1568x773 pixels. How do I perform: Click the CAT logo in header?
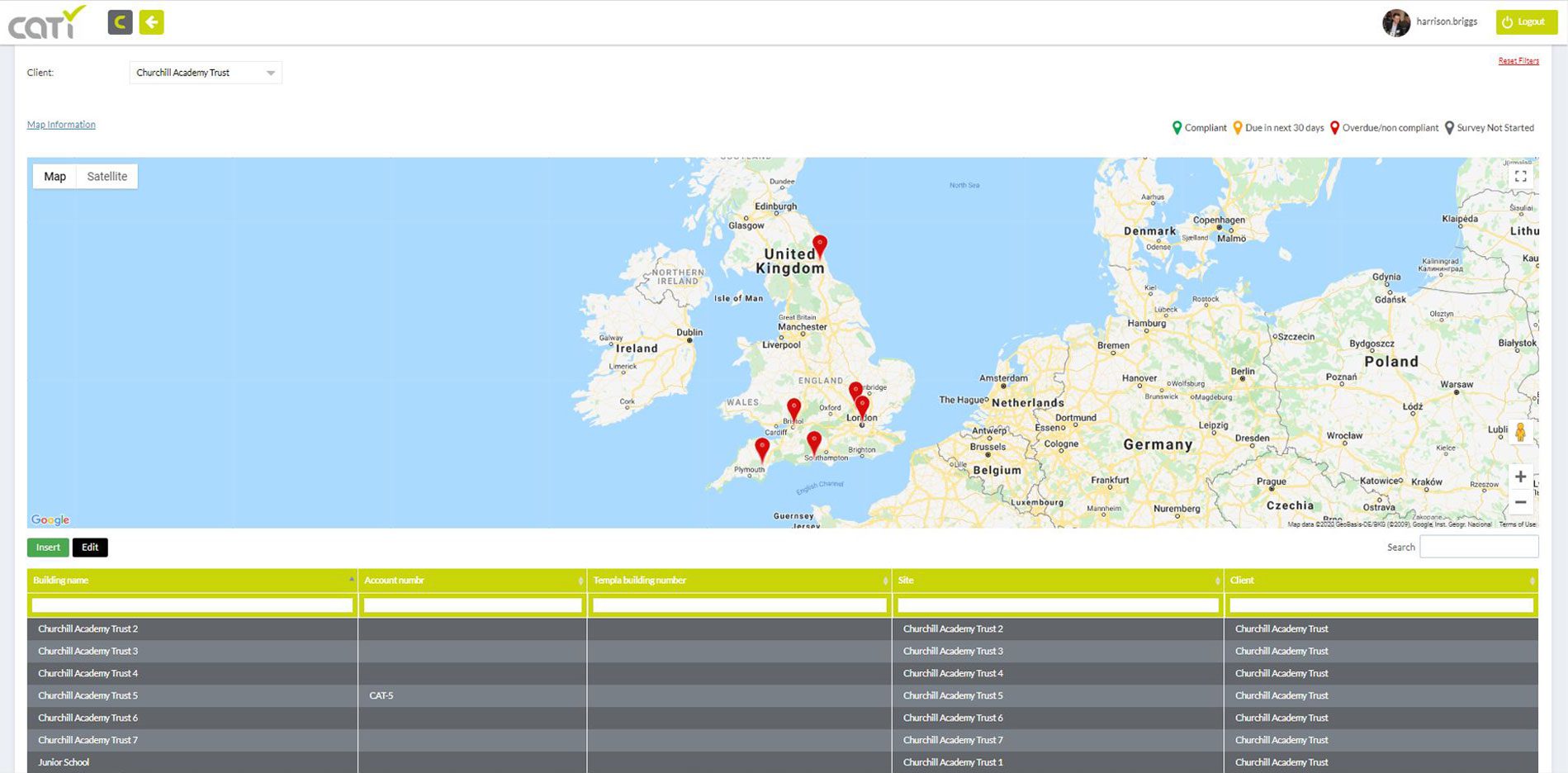pyautogui.click(x=46, y=22)
